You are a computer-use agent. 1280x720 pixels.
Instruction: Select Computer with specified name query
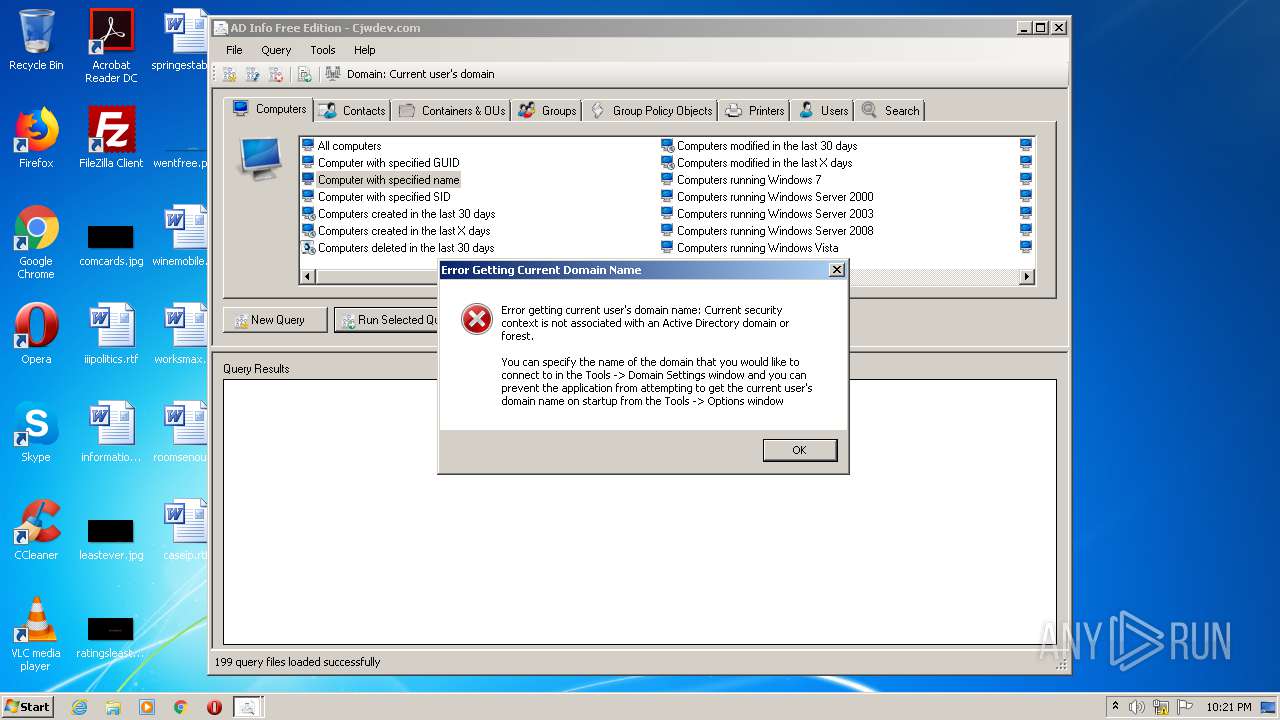pyautogui.click(x=380, y=180)
